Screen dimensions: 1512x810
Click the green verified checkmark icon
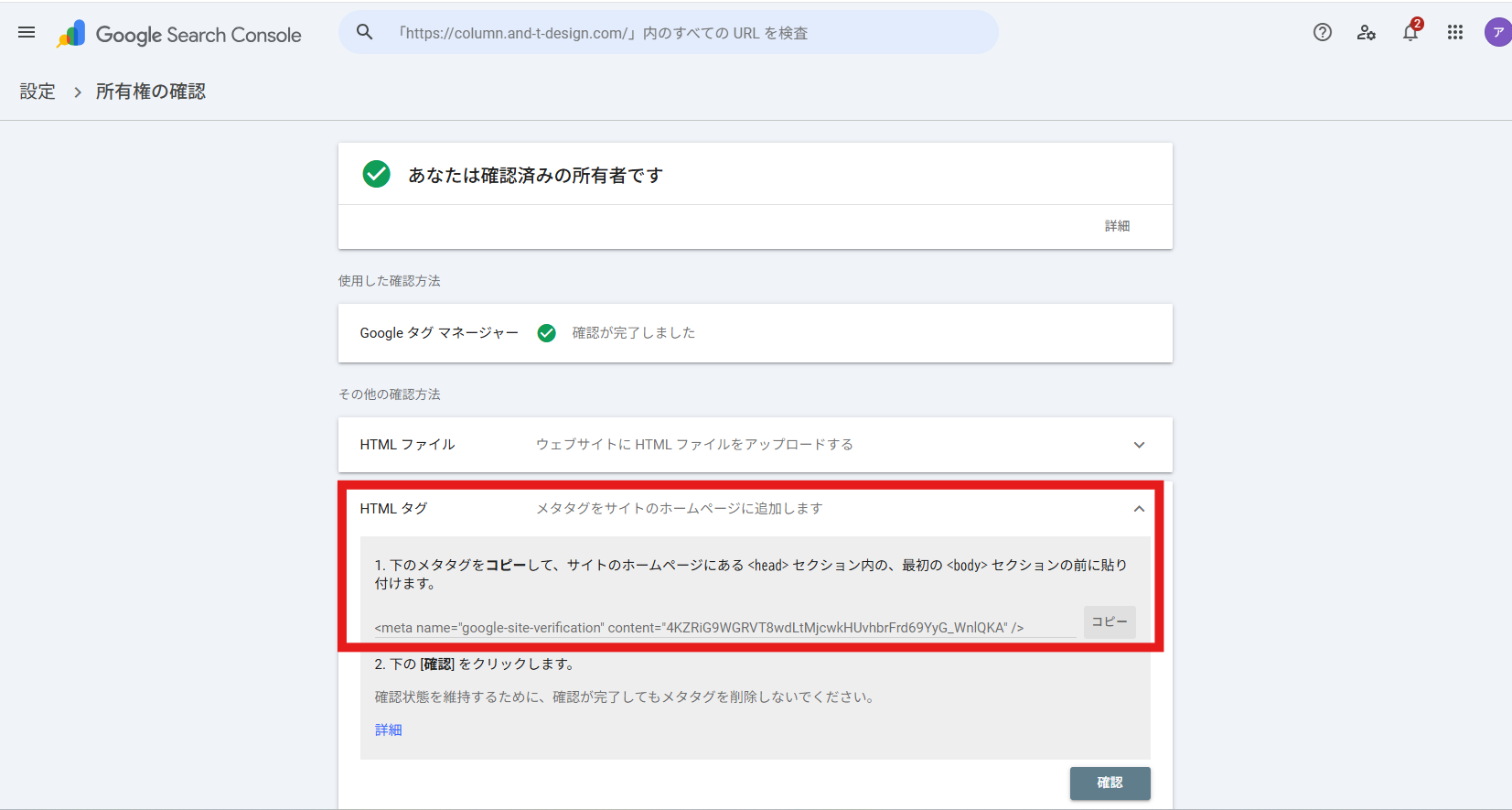pos(376,174)
